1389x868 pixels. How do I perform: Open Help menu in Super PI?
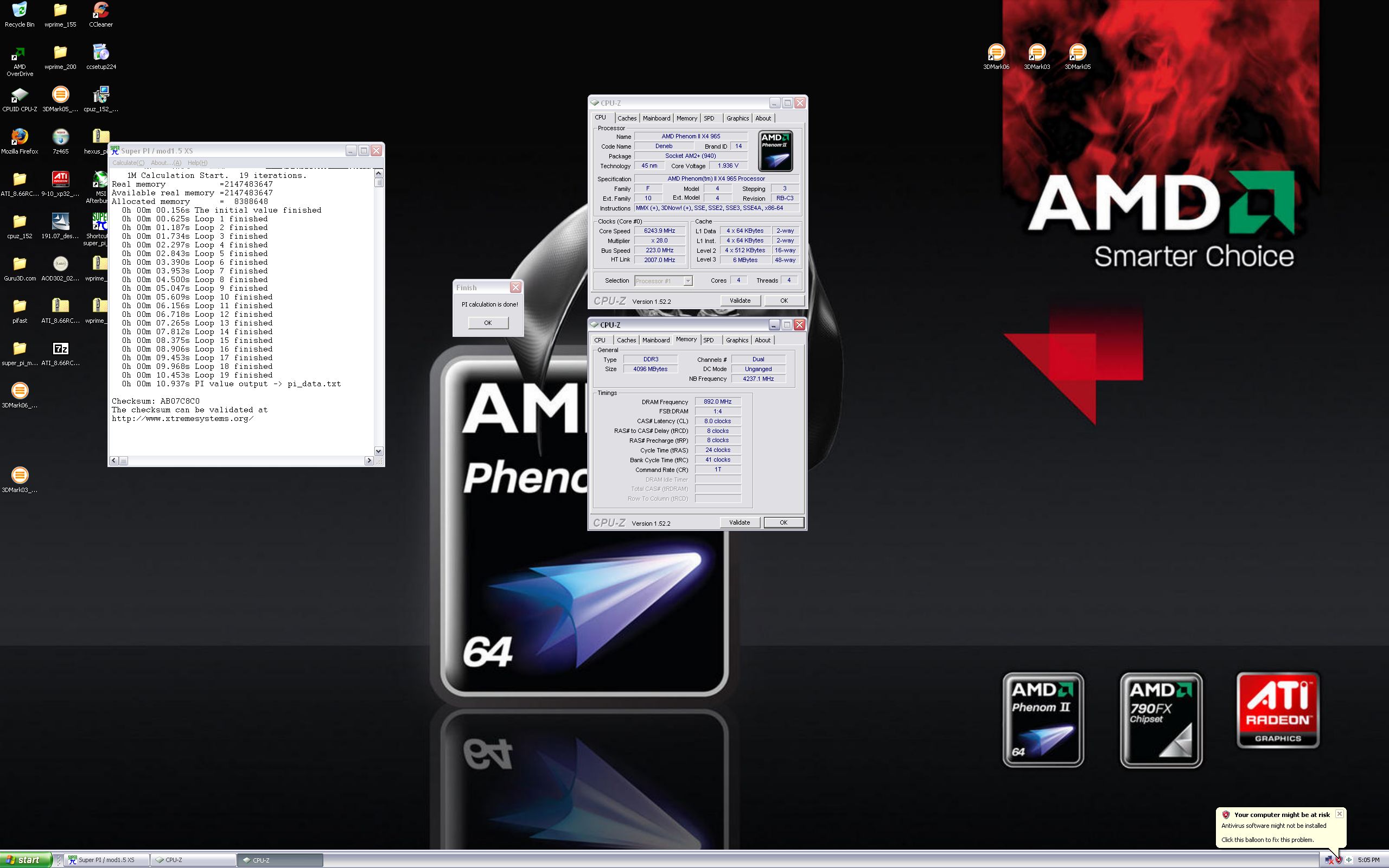pos(197,162)
